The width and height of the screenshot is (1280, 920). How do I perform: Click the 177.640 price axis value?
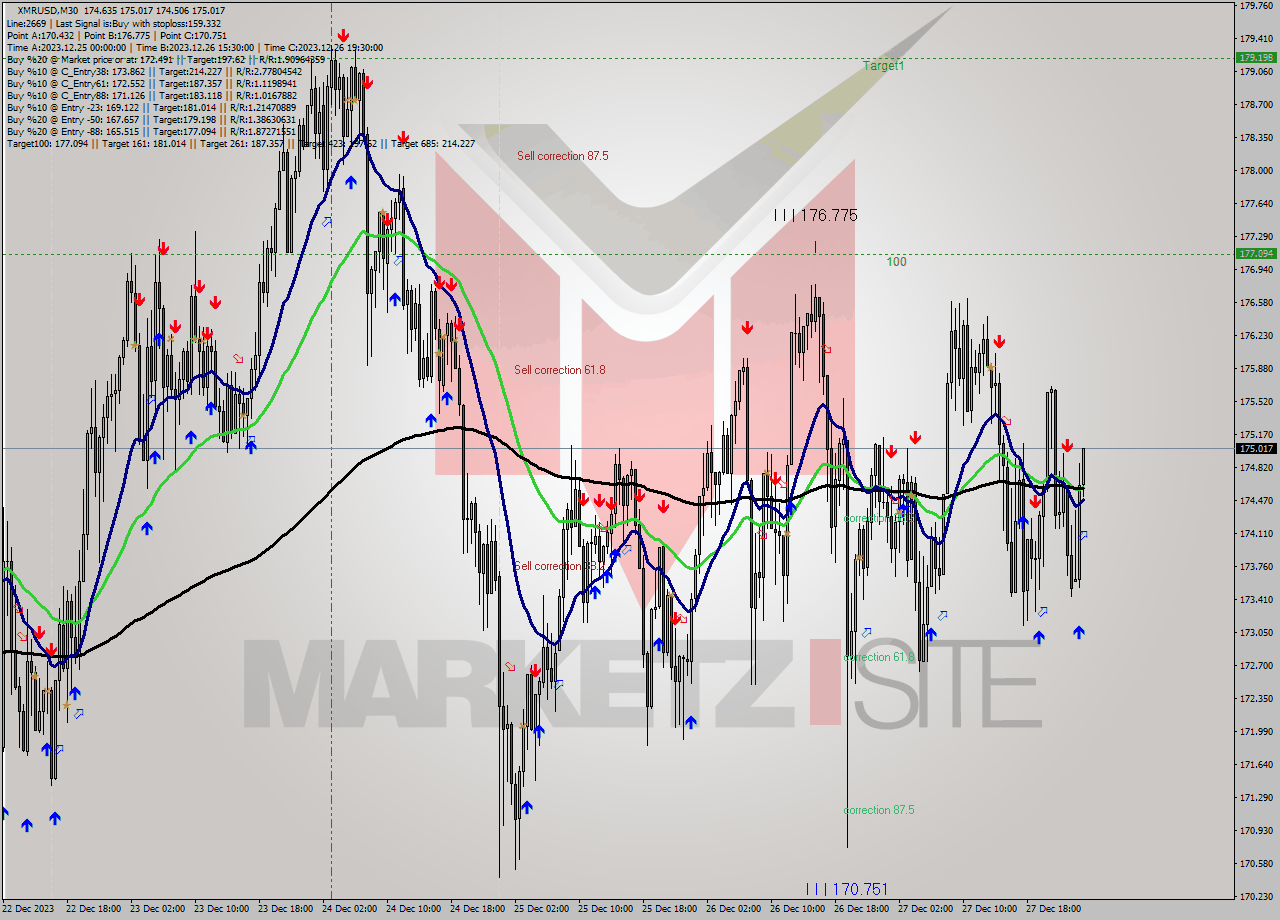pyautogui.click(x=1257, y=203)
